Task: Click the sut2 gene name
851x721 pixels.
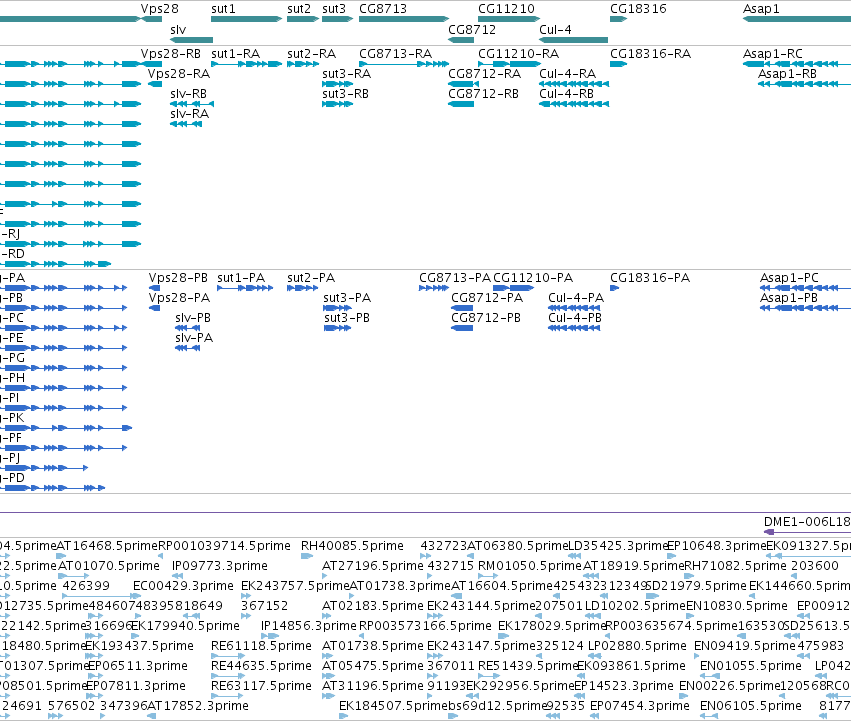Action: pos(299,9)
